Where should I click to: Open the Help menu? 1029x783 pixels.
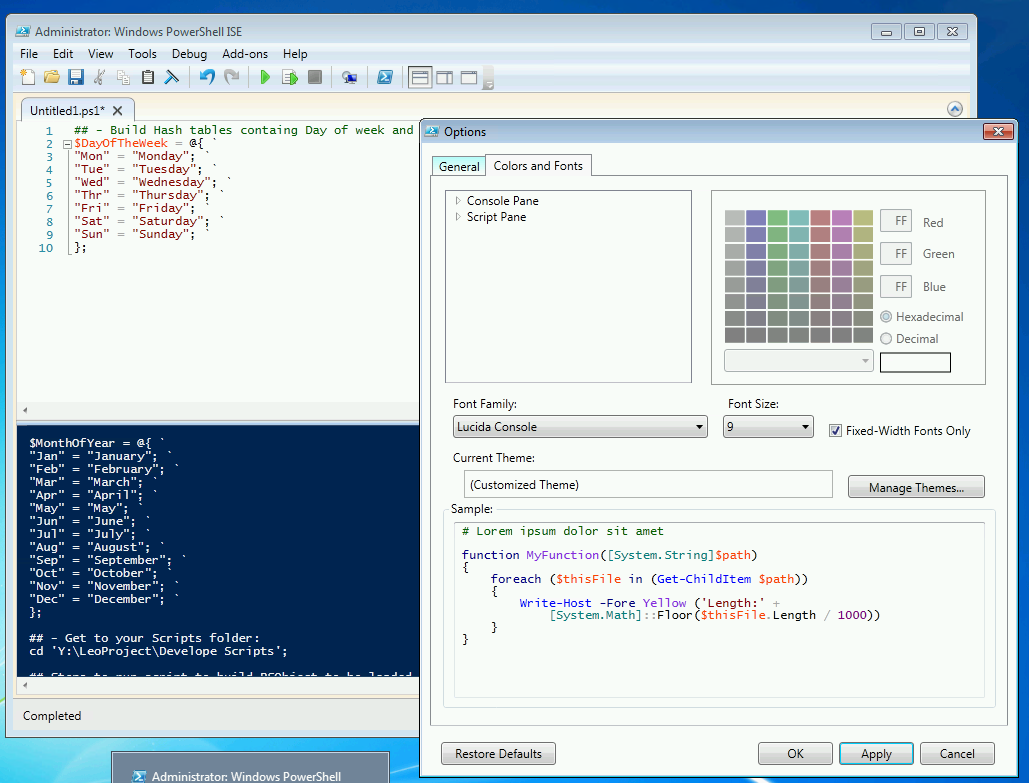(x=295, y=54)
